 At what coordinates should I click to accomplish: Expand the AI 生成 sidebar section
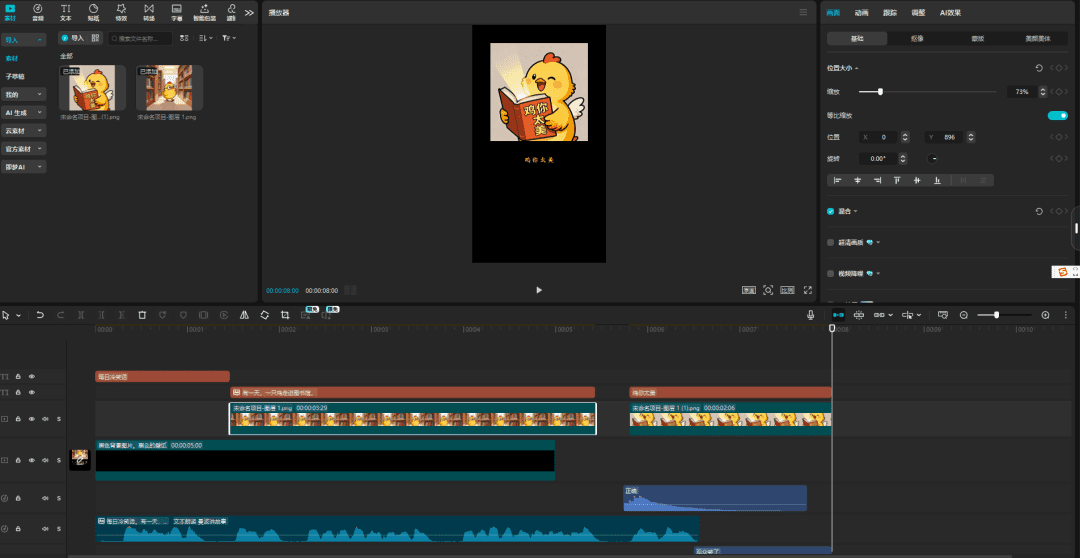tap(24, 112)
